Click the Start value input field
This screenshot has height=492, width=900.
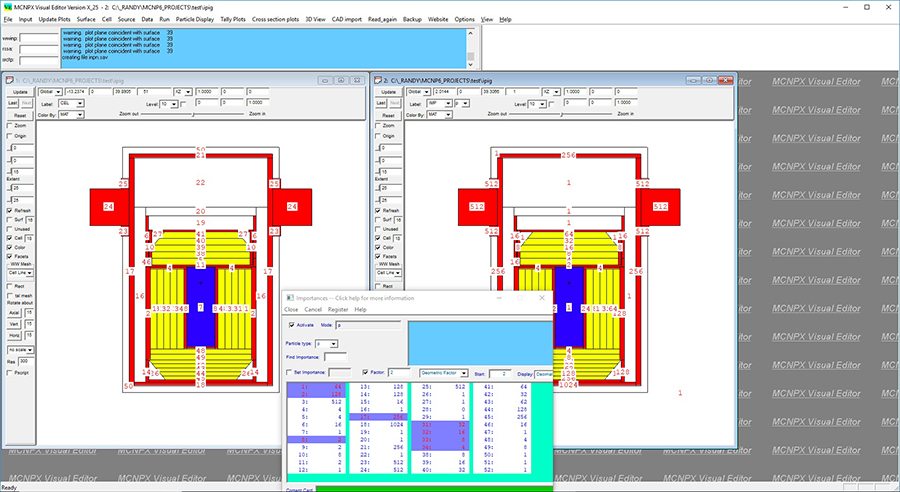tap(500, 374)
